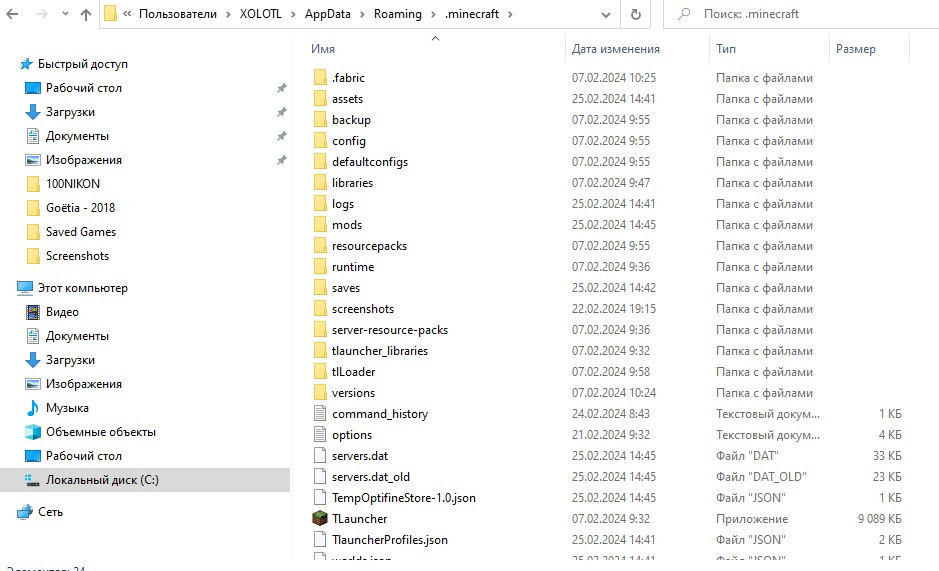
Task: Click the servers.dat file icon
Action: tap(320, 455)
